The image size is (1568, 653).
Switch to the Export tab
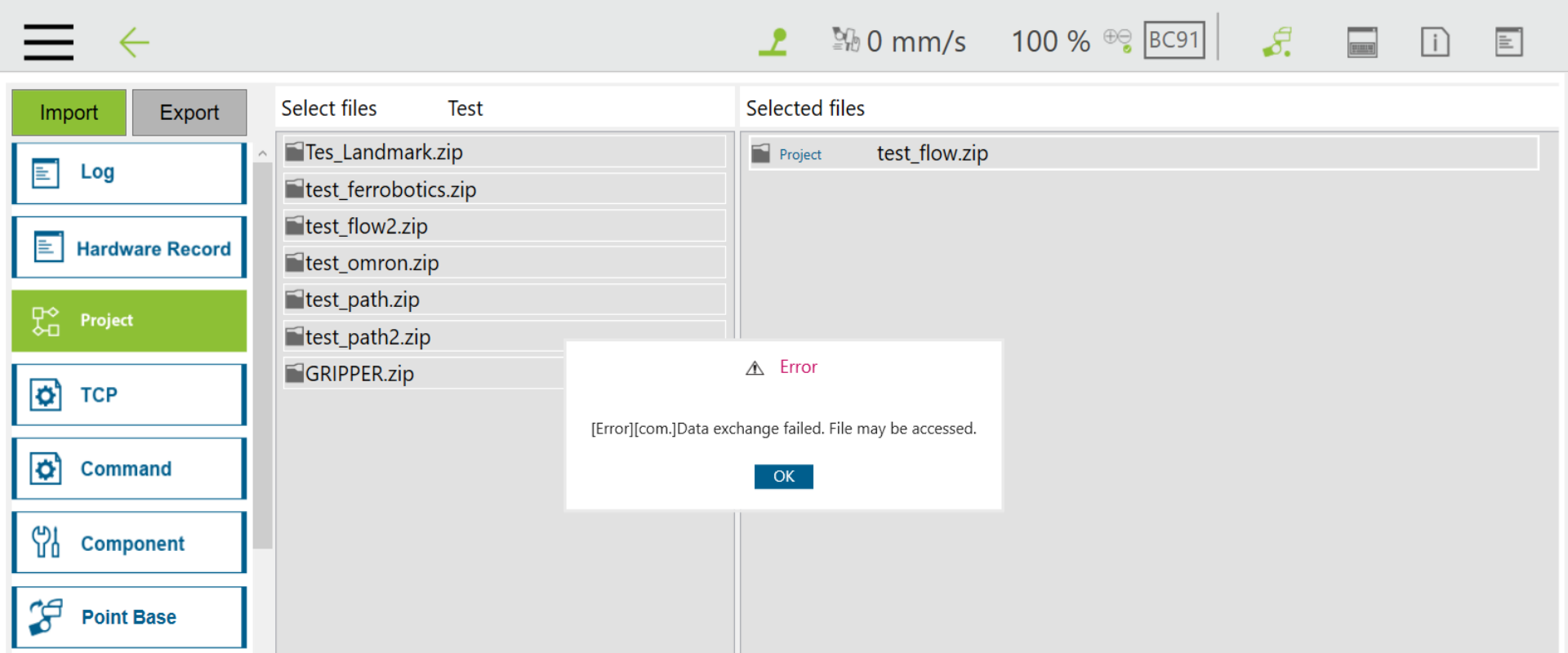pos(189,113)
